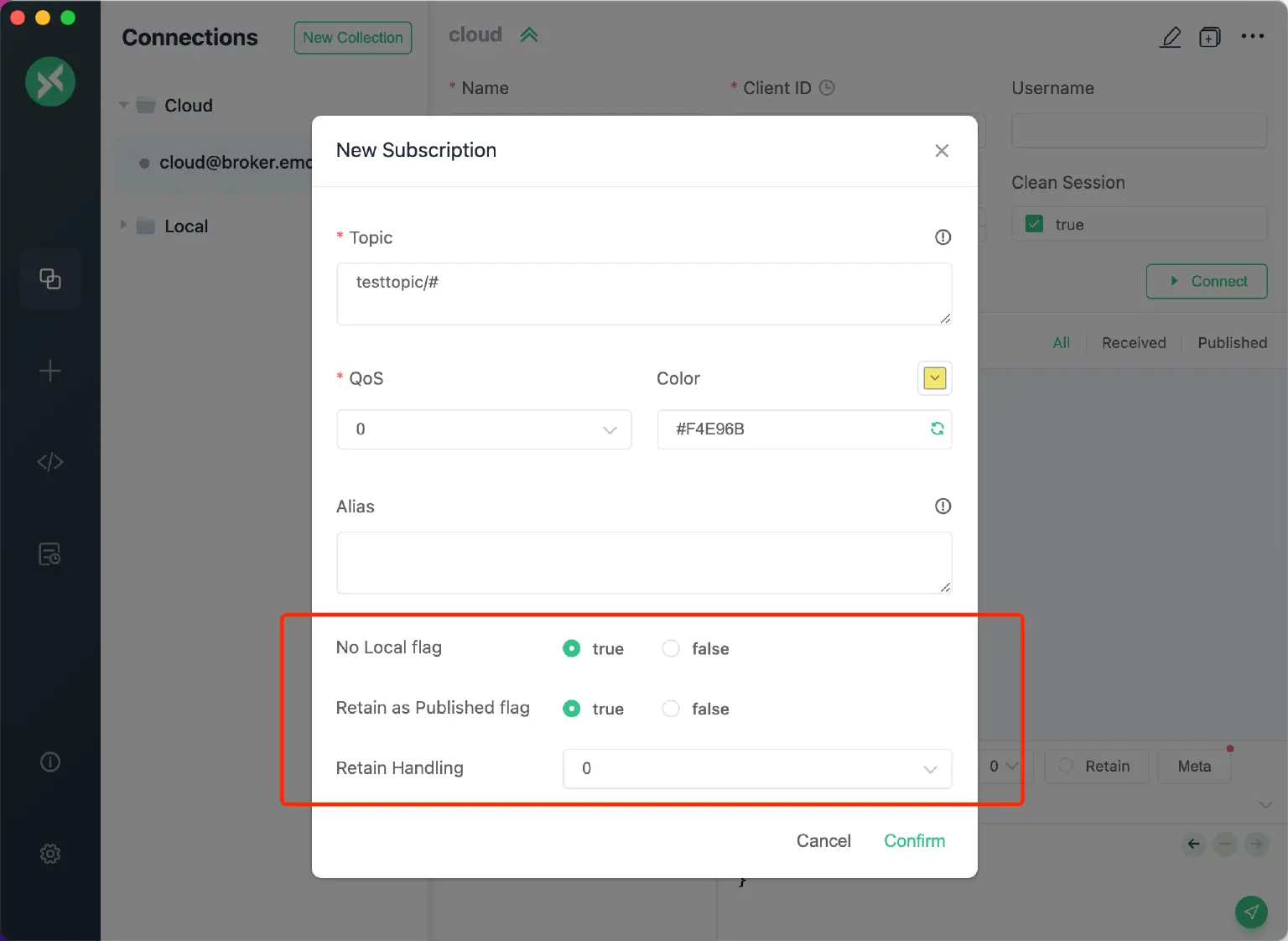
Task: Open the Log viewer icon in sidebar
Action: pos(49,554)
